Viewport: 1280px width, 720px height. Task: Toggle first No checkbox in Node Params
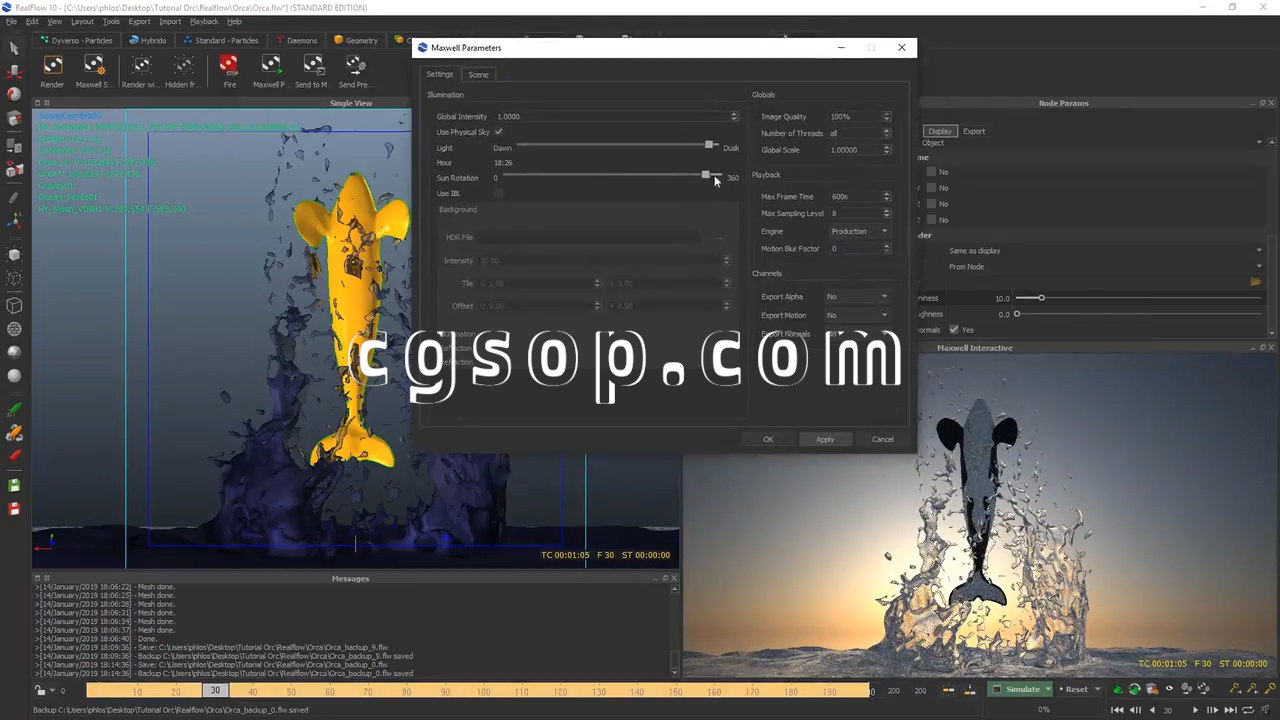point(931,172)
